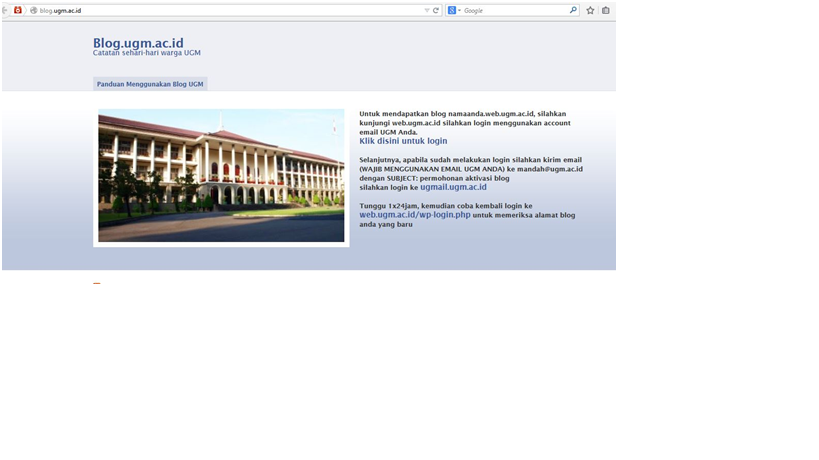Click the reload page icon
The width and height of the screenshot is (819, 460).
pyautogui.click(x=436, y=10)
